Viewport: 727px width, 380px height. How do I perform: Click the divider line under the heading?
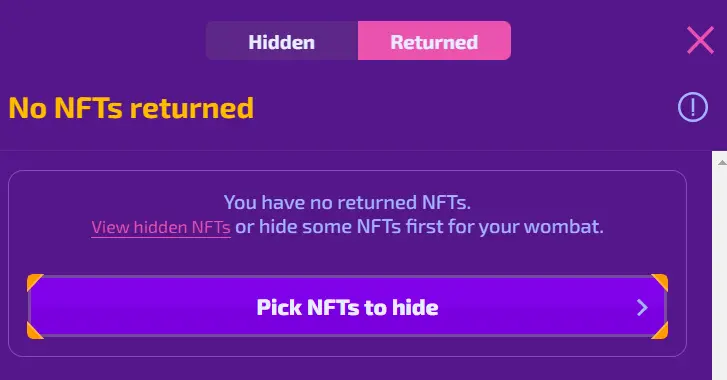click(356, 150)
